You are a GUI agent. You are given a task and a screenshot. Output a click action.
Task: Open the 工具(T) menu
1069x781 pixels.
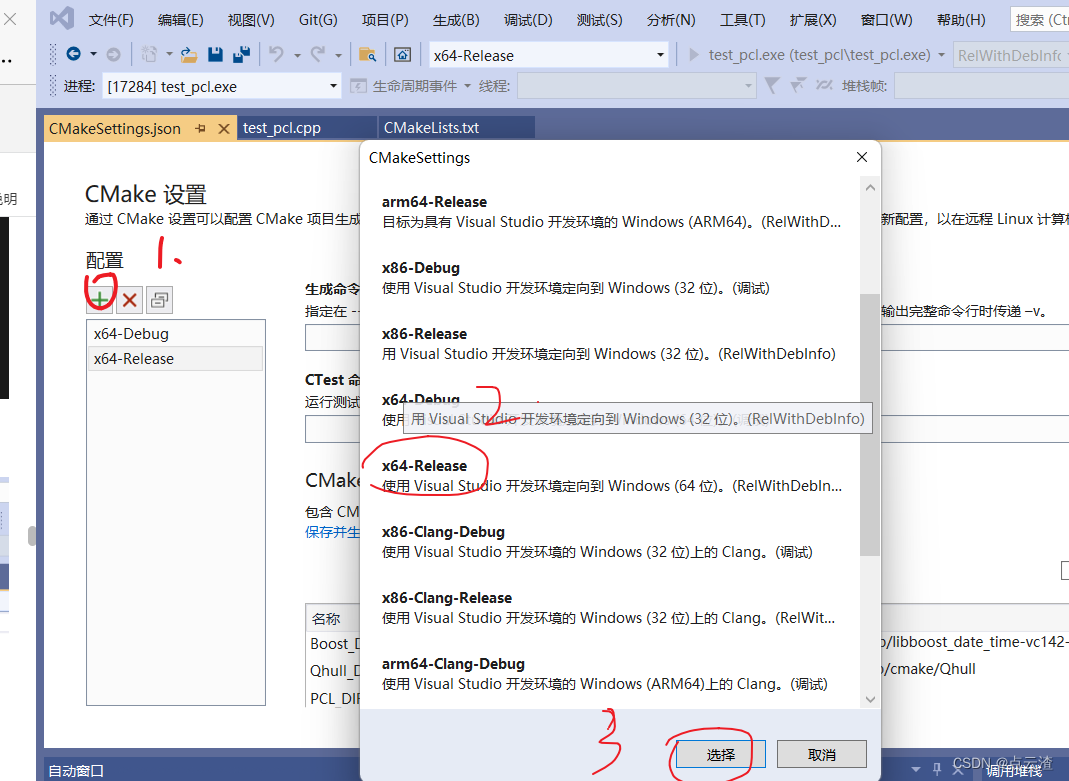click(x=742, y=20)
